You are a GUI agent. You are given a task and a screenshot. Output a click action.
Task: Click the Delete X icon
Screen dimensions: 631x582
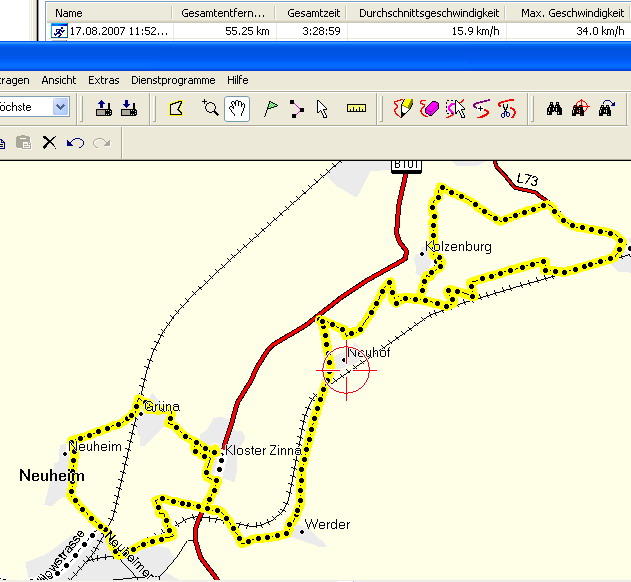[49, 143]
